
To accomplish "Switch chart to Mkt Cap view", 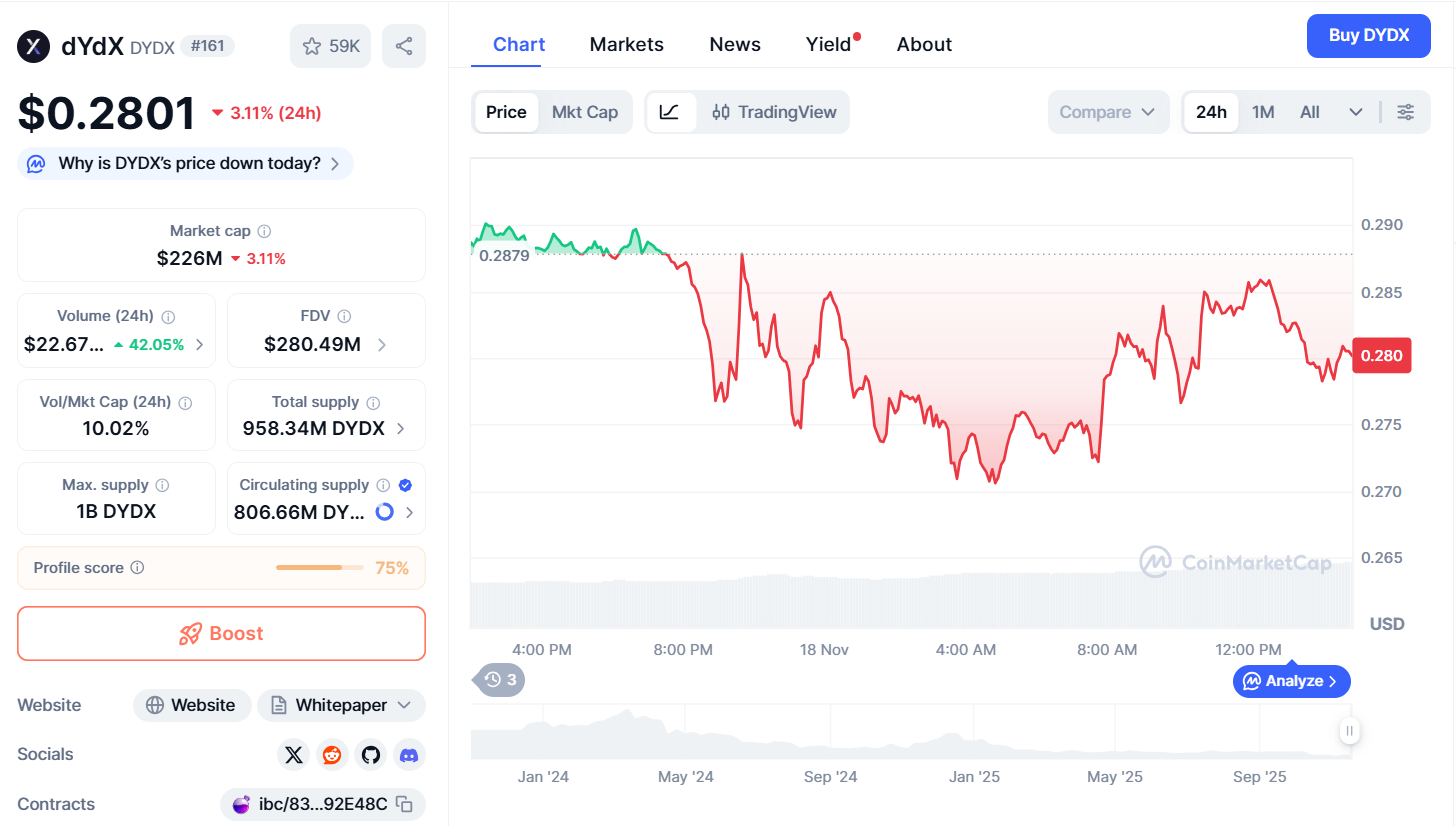I will coord(585,112).
